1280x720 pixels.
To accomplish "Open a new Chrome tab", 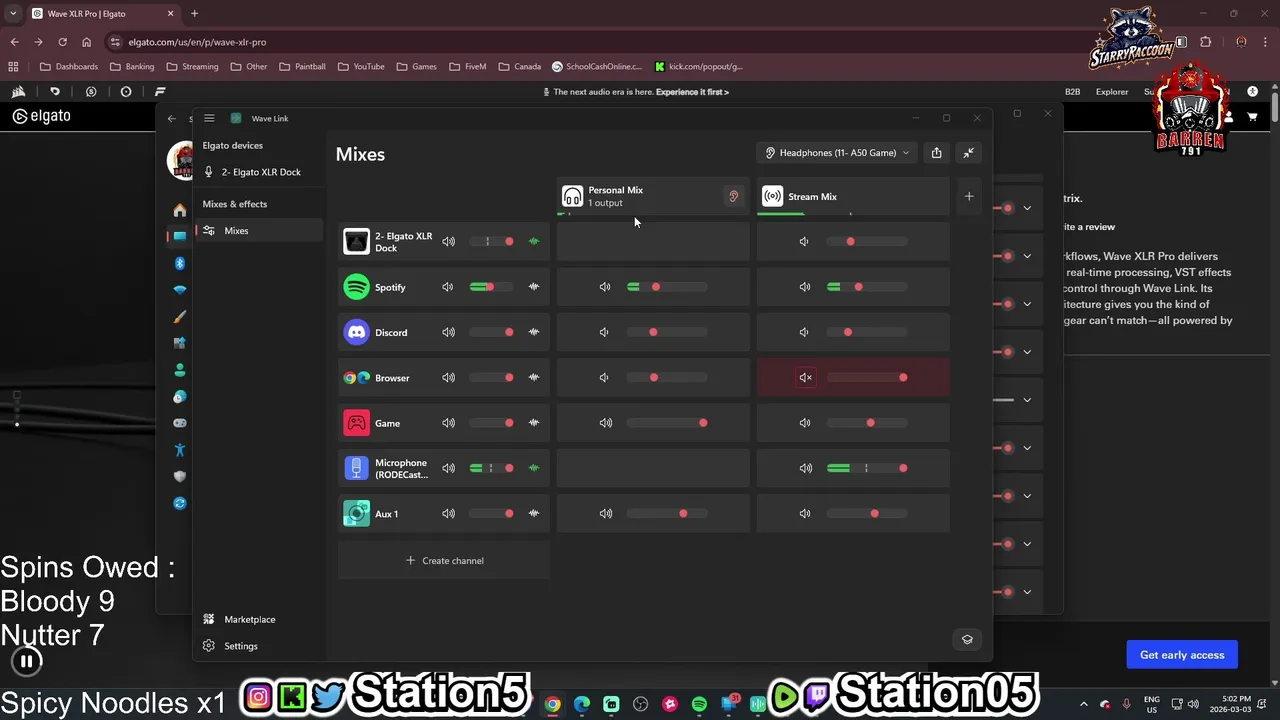I will (194, 14).
